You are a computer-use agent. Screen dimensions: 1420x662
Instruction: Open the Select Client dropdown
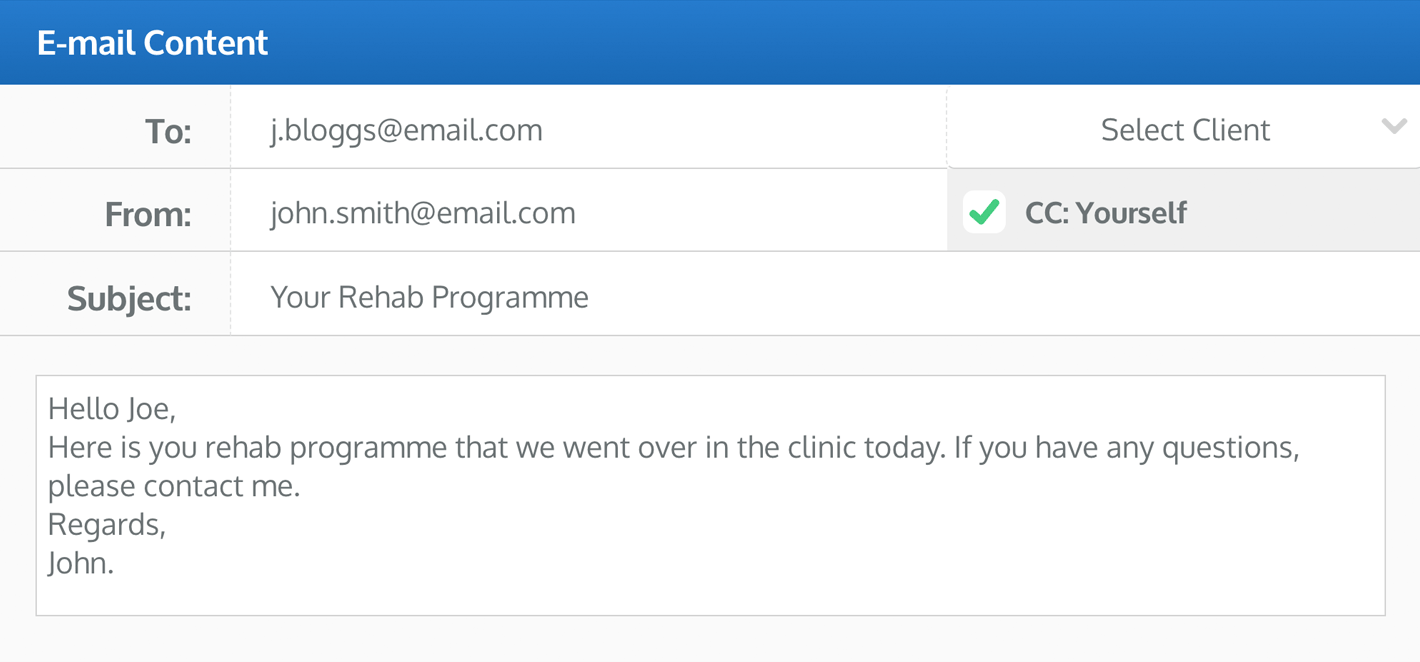coord(1185,129)
